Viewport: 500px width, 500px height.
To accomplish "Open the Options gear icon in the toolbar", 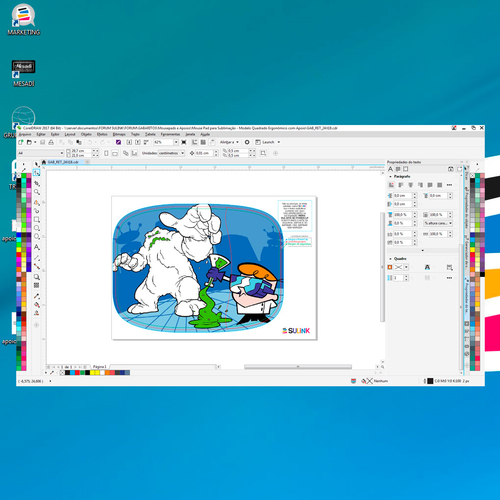I will pos(247,142).
